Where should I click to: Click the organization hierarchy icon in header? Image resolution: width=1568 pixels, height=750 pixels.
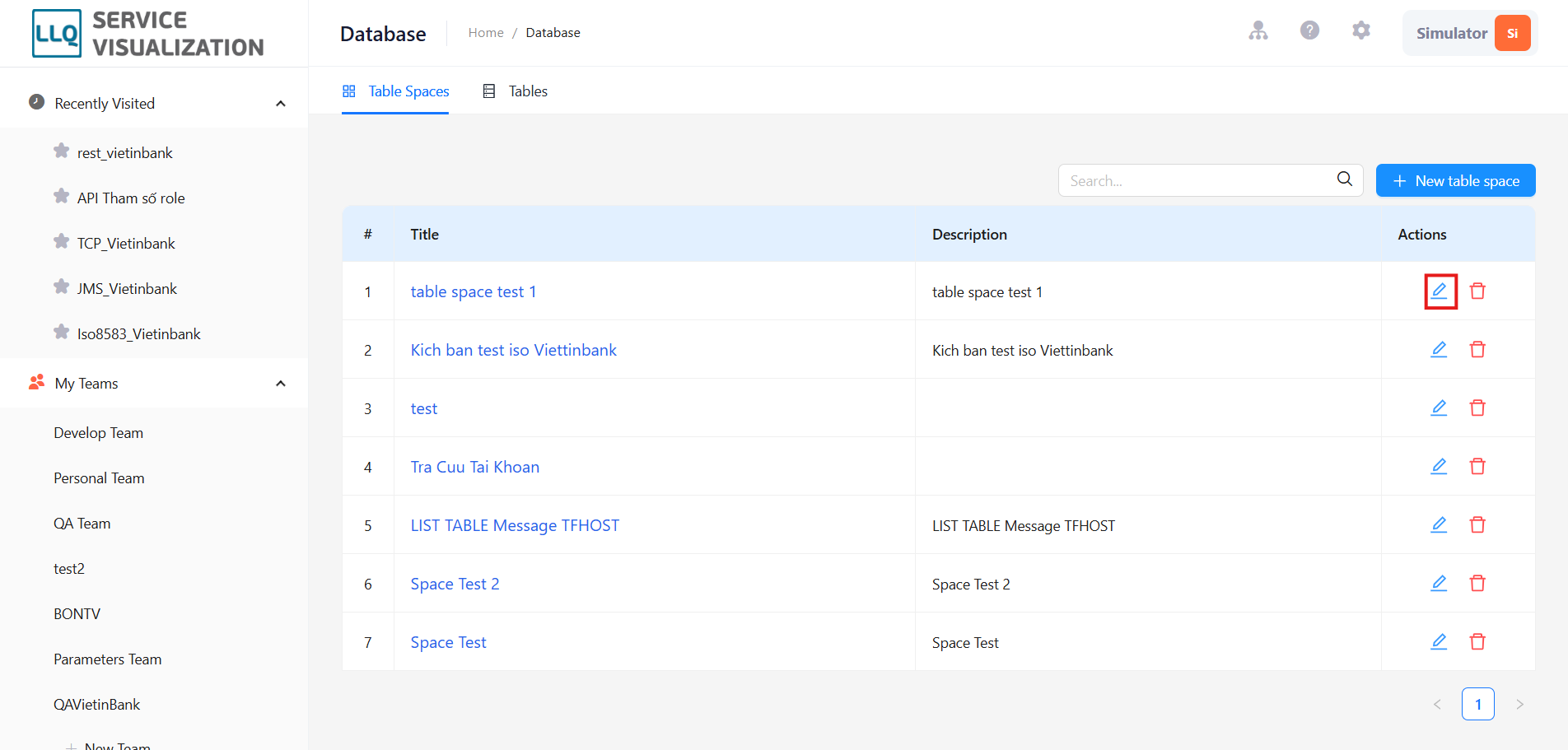click(x=1258, y=30)
